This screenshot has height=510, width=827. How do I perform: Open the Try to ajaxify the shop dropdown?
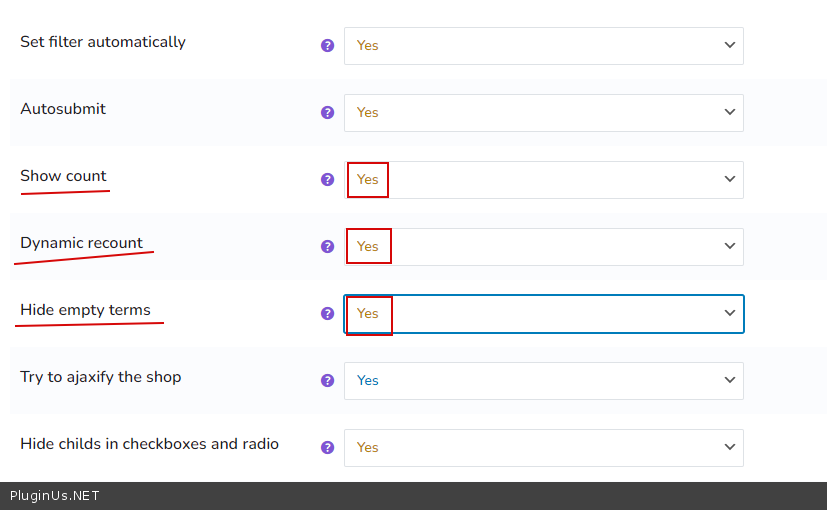pos(543,381)
